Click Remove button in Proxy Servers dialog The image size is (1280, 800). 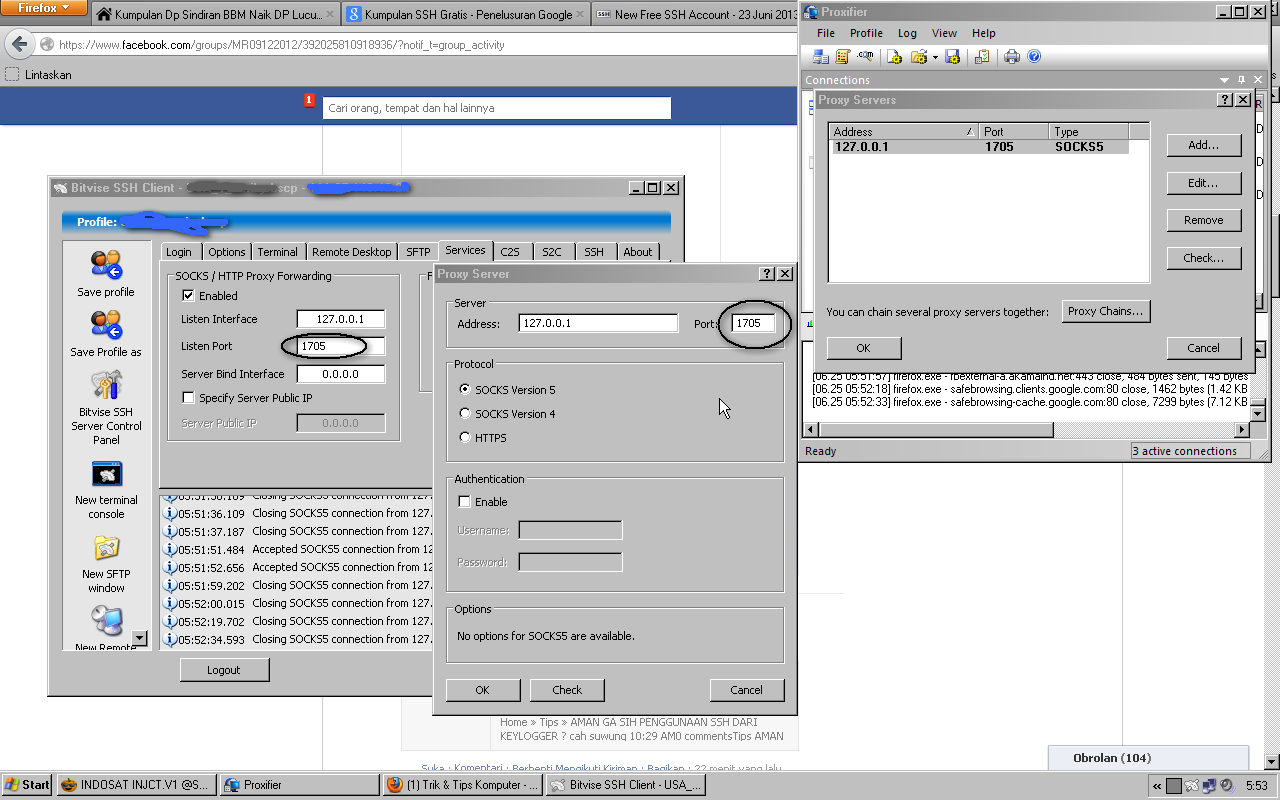point(1204,220)
